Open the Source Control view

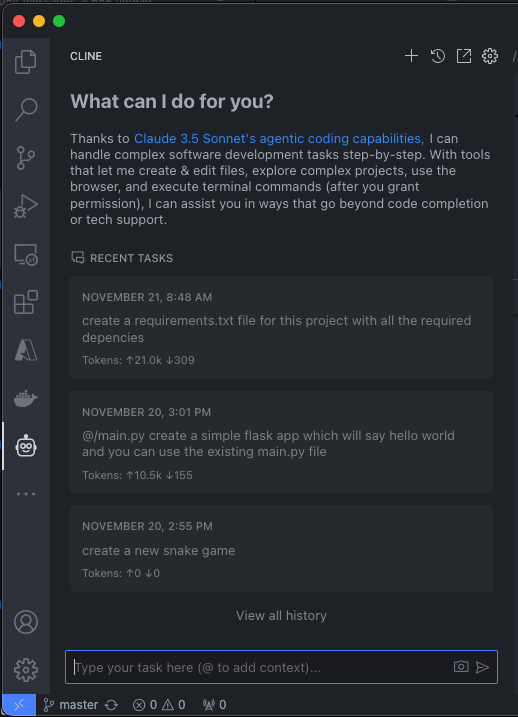point(26,158)
